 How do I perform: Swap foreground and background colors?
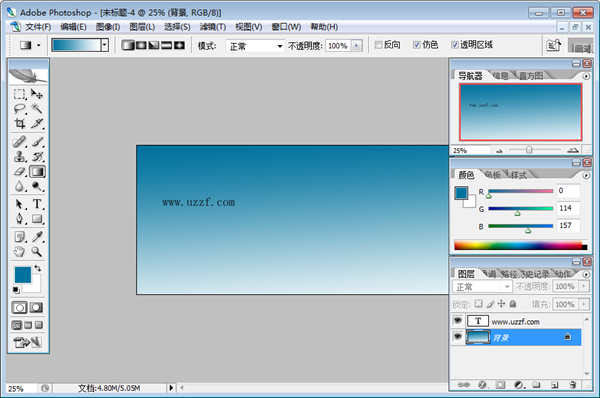38,268
